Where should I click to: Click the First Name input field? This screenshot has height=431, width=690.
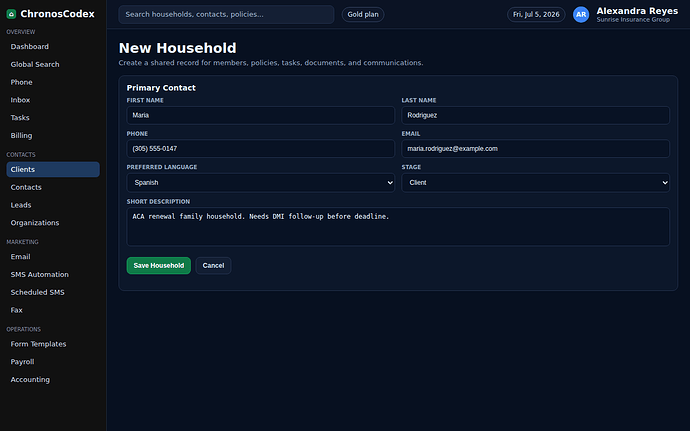261,115
